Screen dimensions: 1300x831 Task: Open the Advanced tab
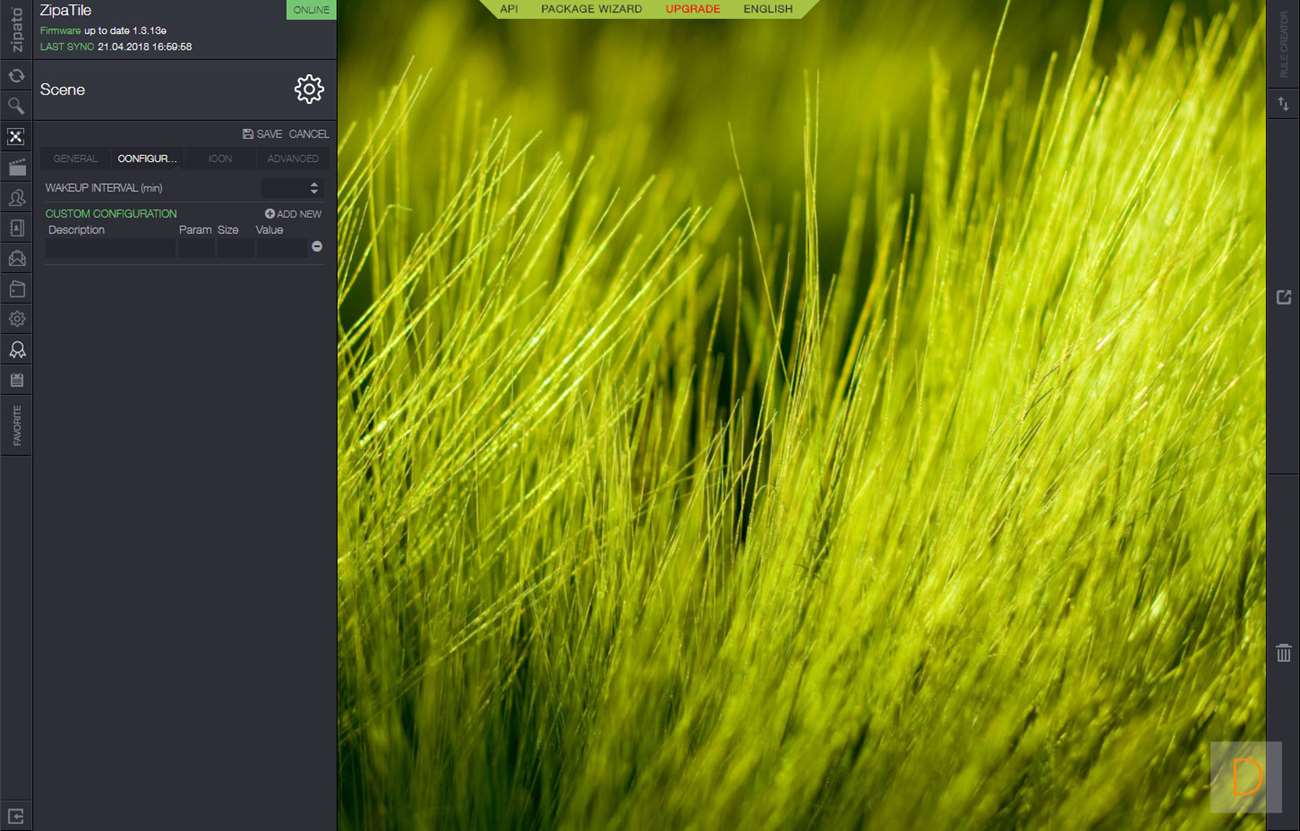pos(293,159)
